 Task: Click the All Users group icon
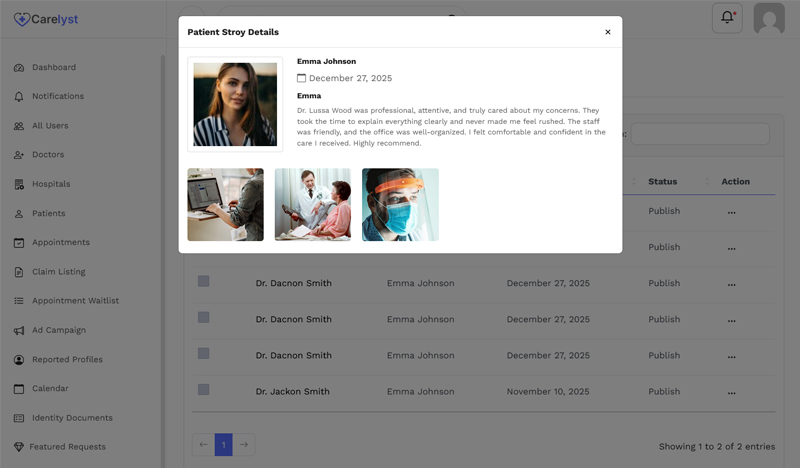[19, 126]
